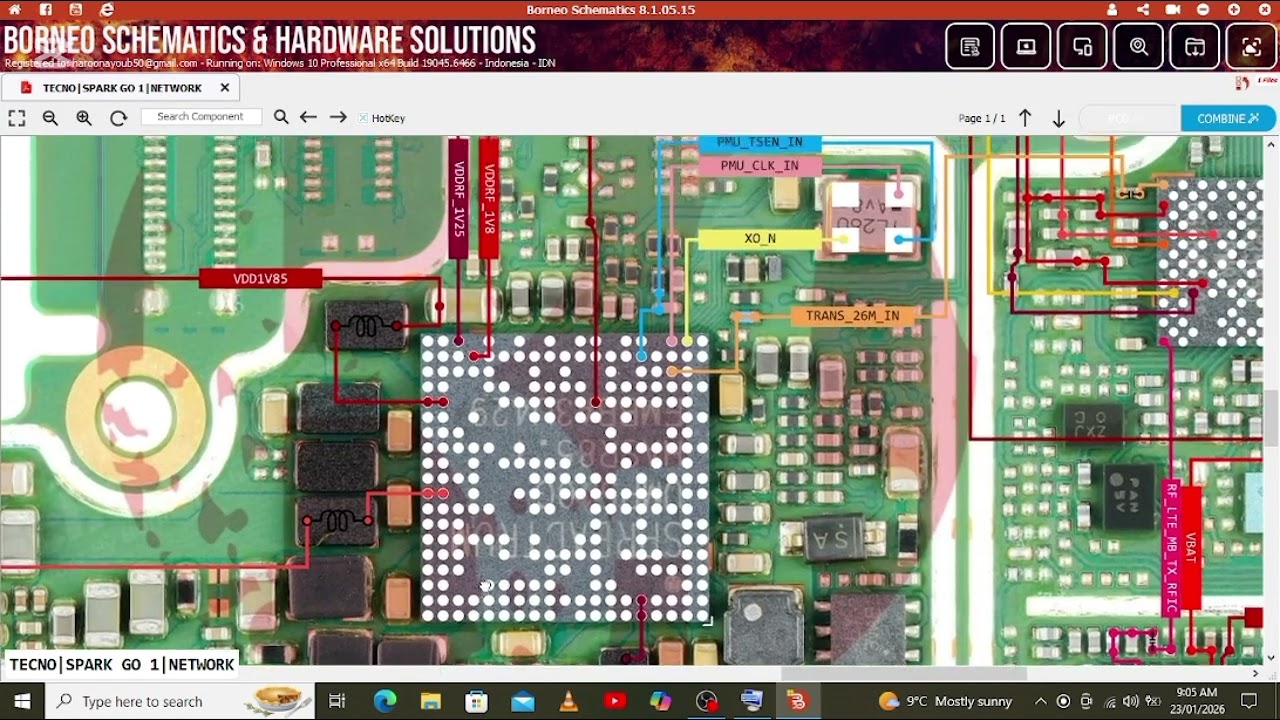Click the video camera icon in title bar
Viewport: 1280px width, 720px height.
click(x=1173, y=9)
